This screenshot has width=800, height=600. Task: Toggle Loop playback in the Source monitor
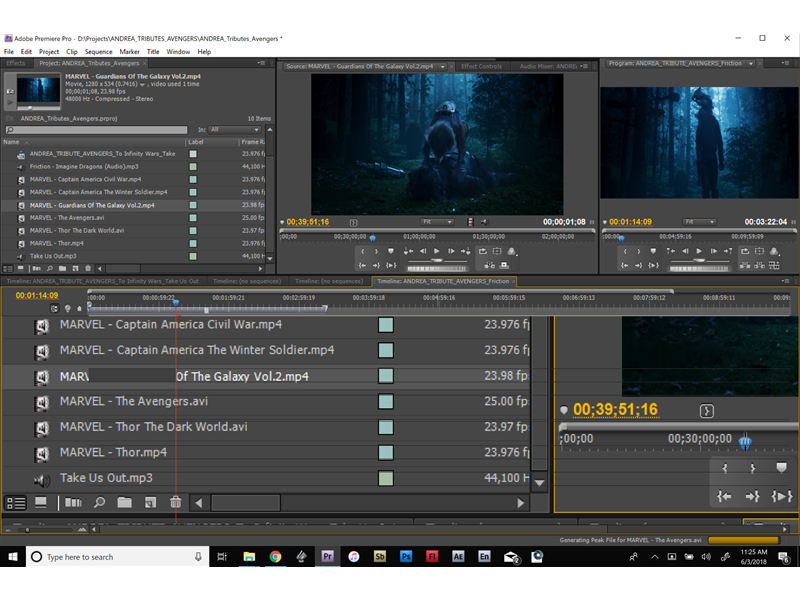coord(483,251)
